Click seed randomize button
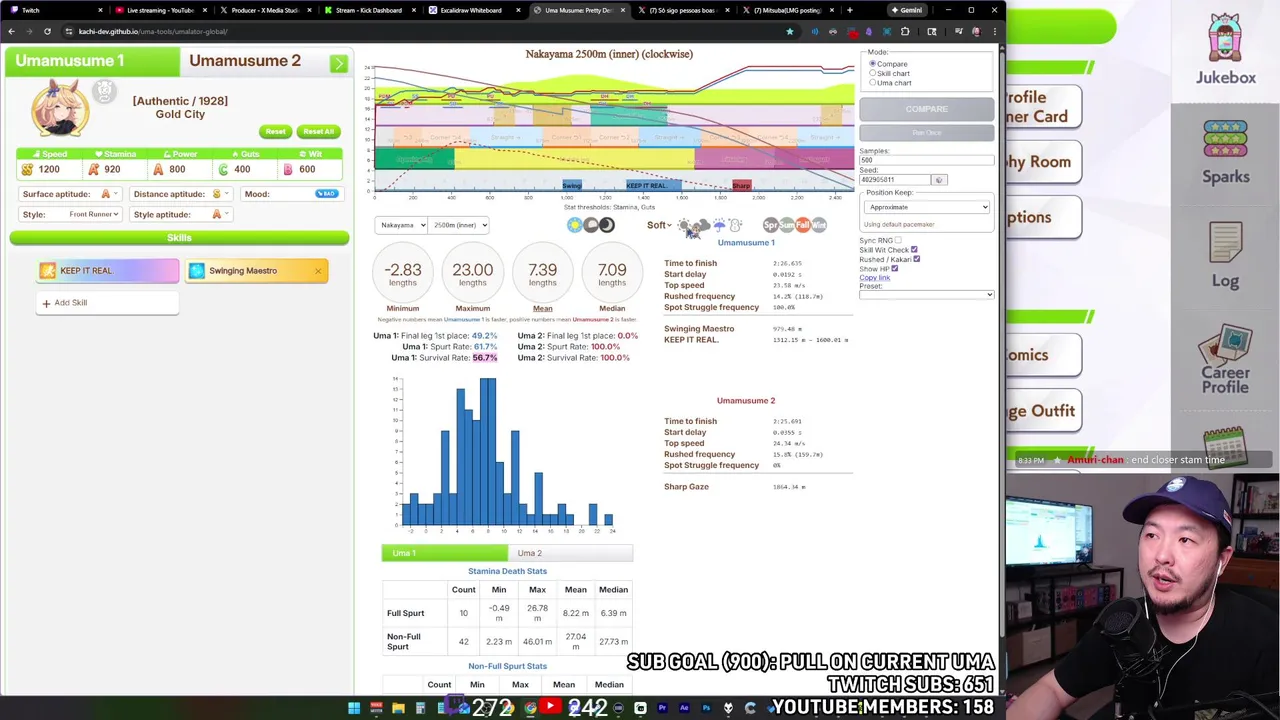The width and height of the screenshot is (1280, 720). tap(938, 180)
